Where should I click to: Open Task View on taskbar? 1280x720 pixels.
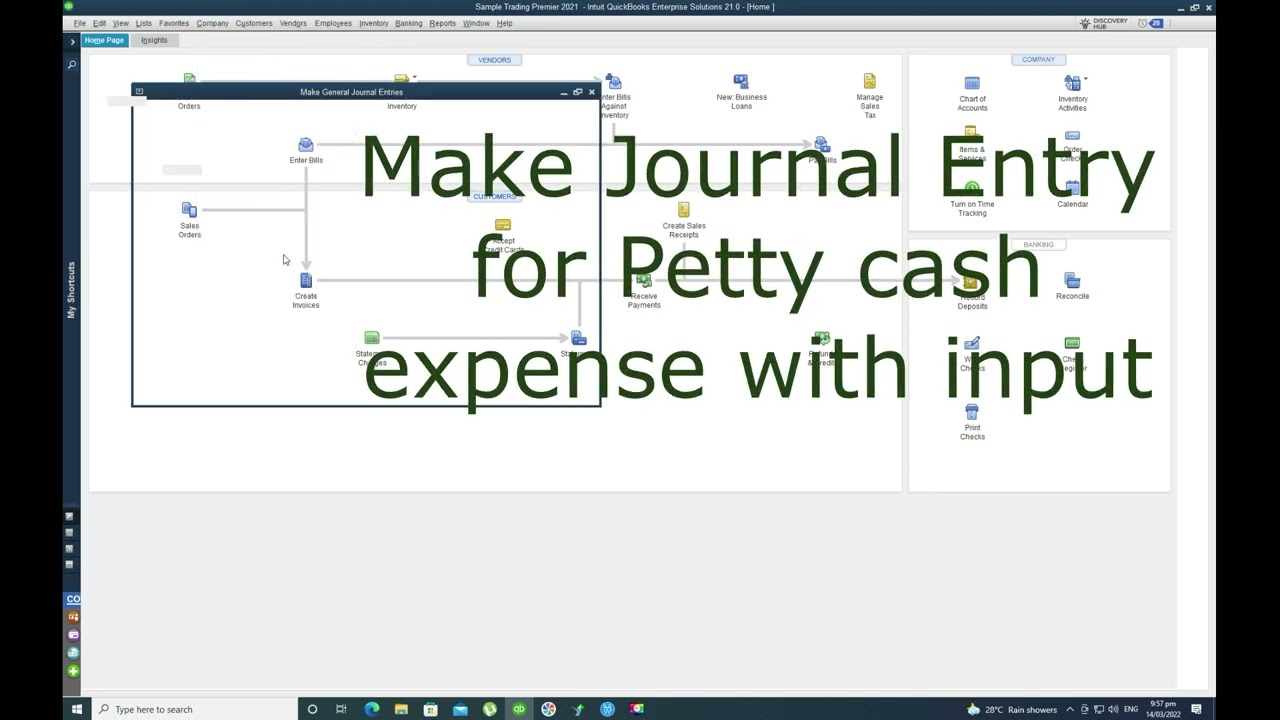(341, 709)
